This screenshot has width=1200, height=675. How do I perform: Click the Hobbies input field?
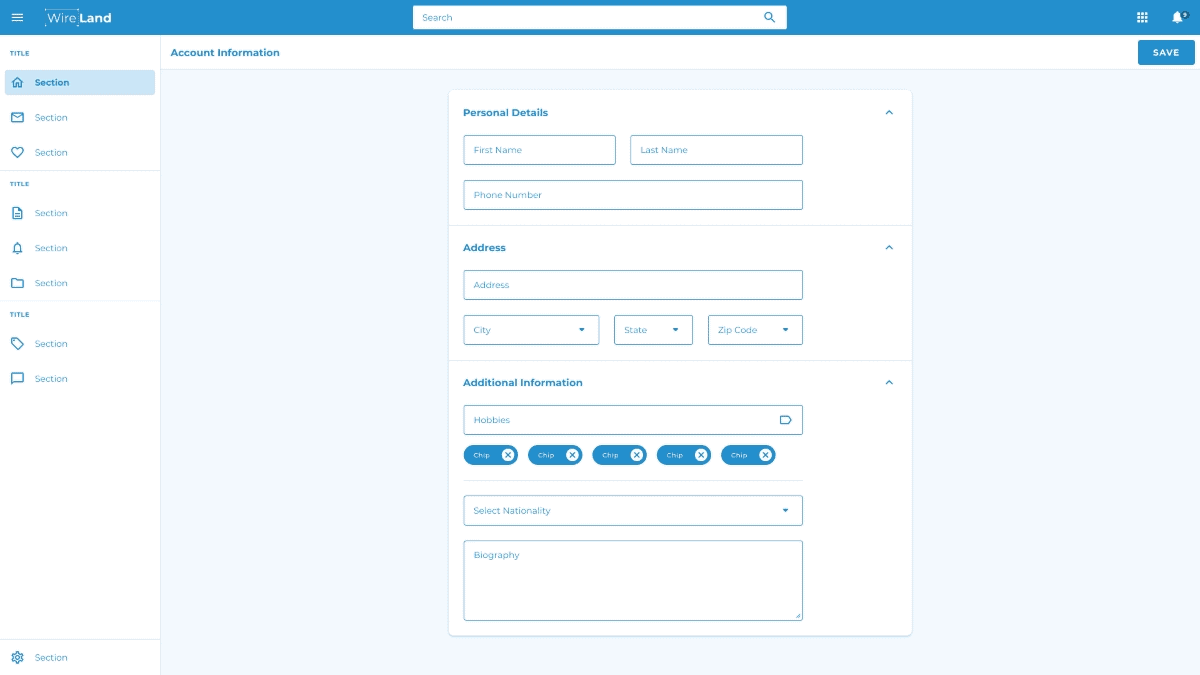click(x=633, y=420)
